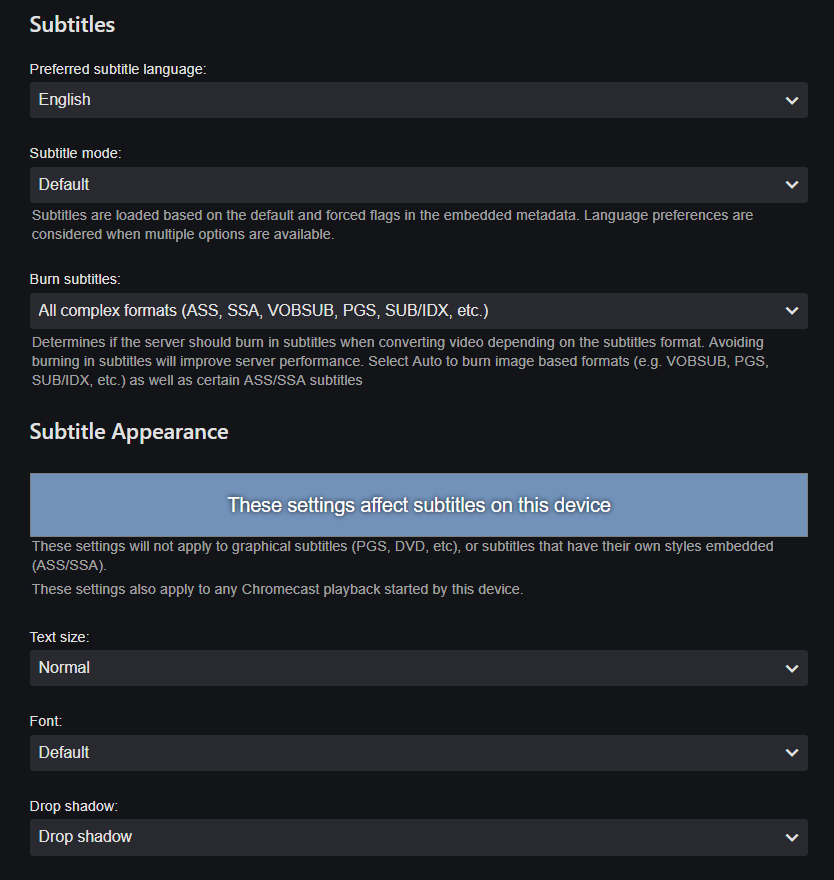Click the chevron arrow on Font Default
The width and height of the screenshot is (834, 880).
tap(792, 753)
